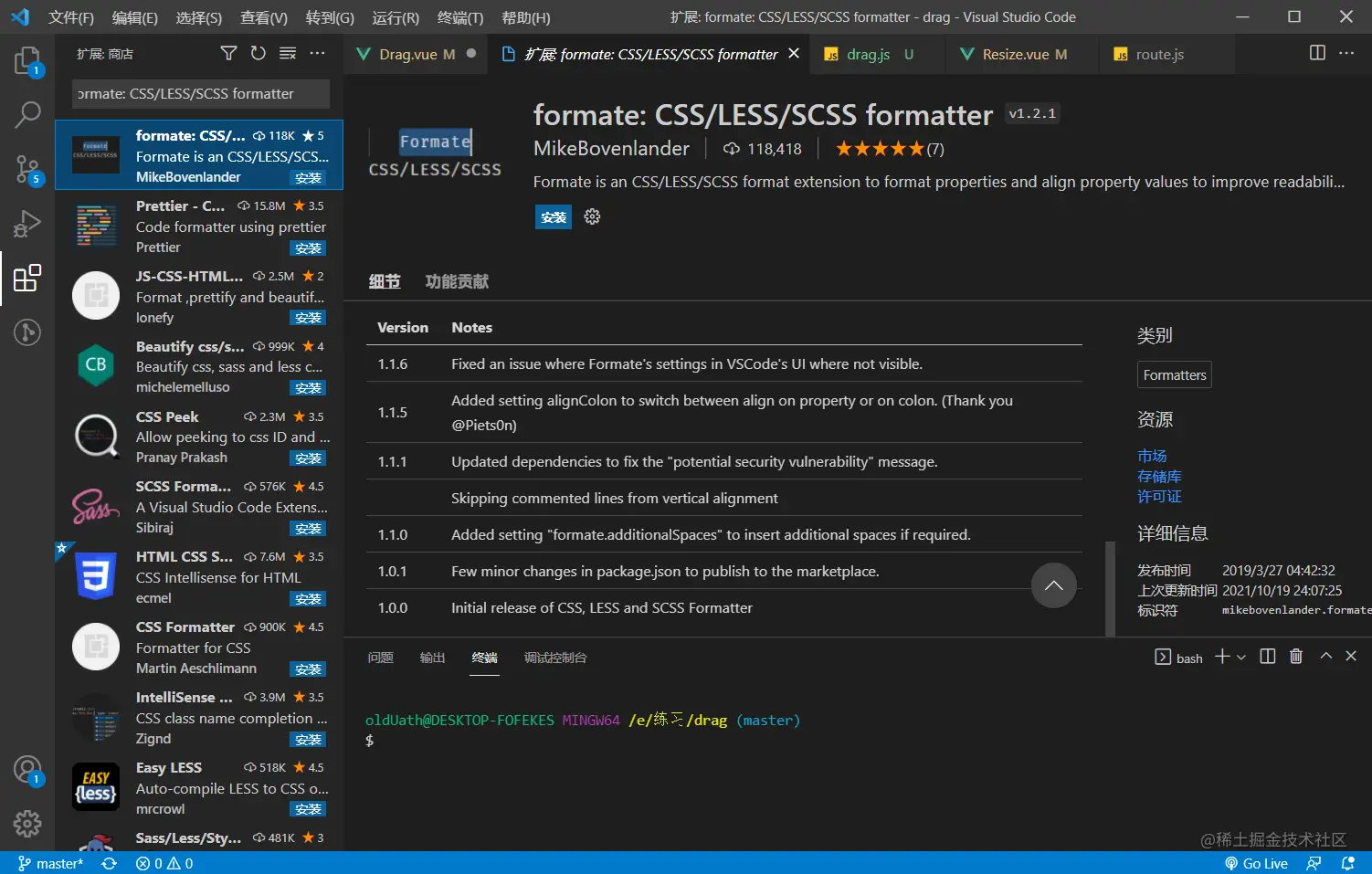The height and width of the screenshot is (874, 1372).
Task: Select the SCSS Formatter extension item
Action: pos(199,507)
